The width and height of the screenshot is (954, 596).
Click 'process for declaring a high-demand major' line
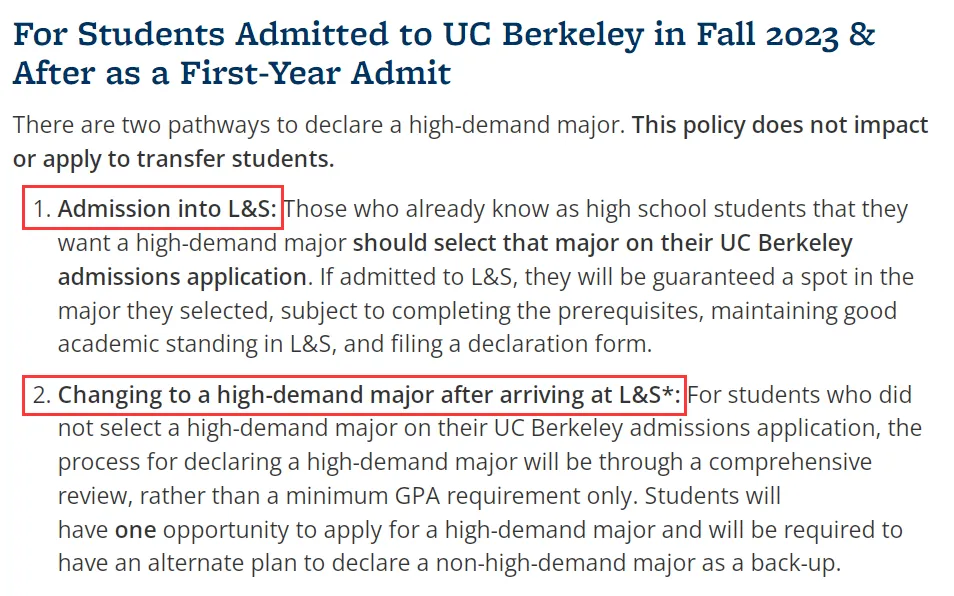tap(465, 462)
